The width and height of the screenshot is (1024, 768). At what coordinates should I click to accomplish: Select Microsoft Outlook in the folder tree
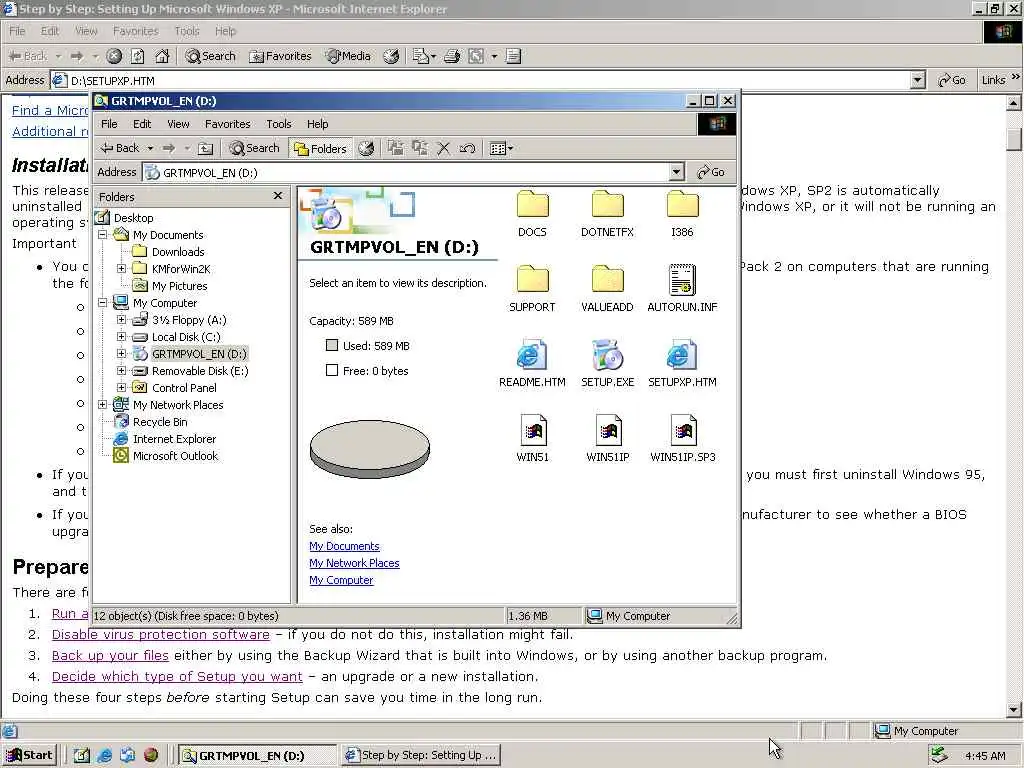coord(175,456)
